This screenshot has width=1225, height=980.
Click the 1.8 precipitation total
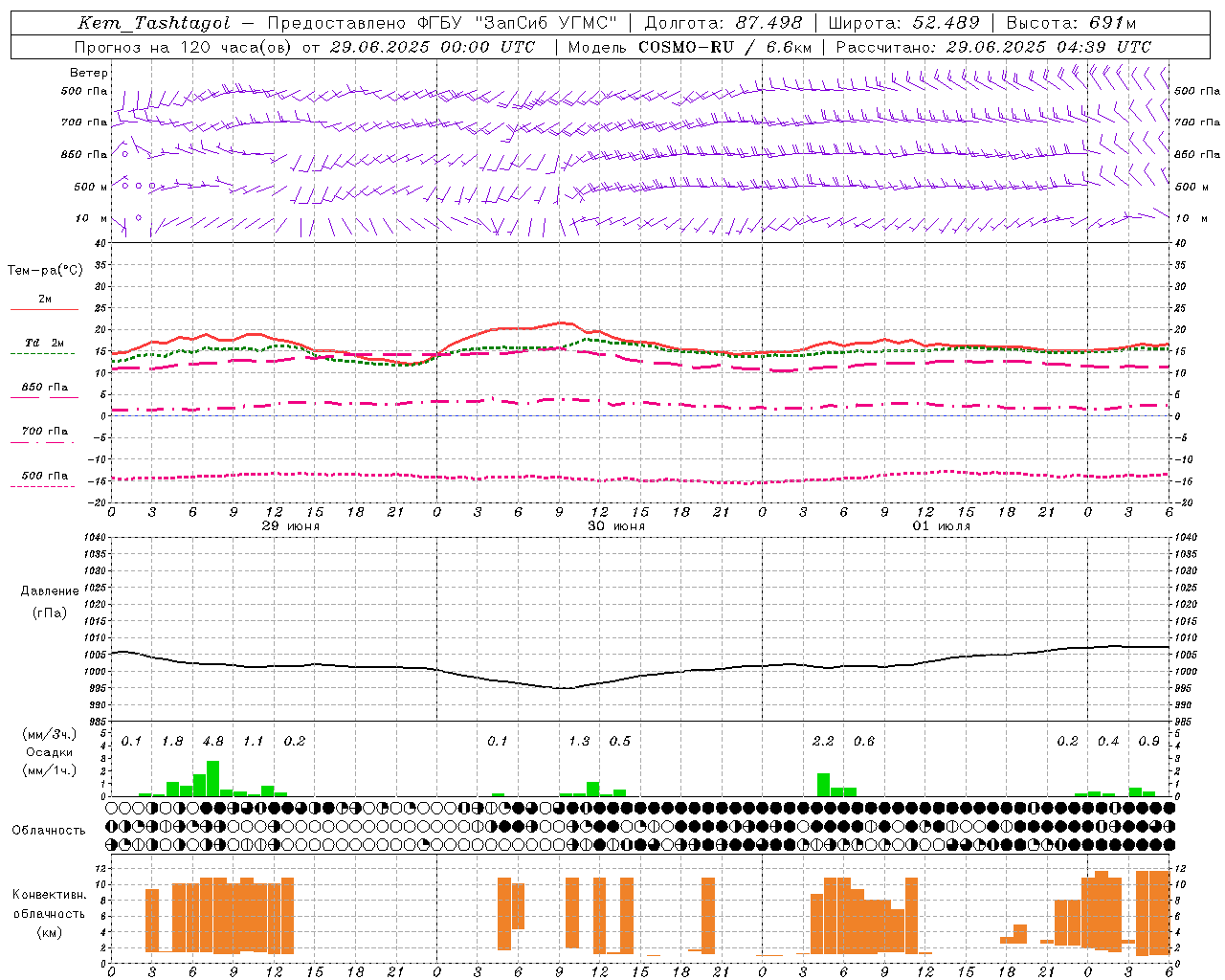(x=172, y=742)
